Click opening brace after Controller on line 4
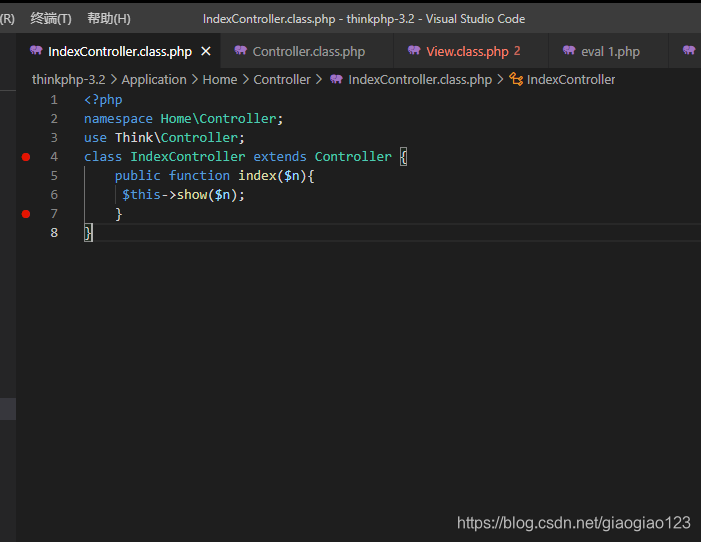The width and height of the screenshot is (701, 542). [x=403, y=157]
